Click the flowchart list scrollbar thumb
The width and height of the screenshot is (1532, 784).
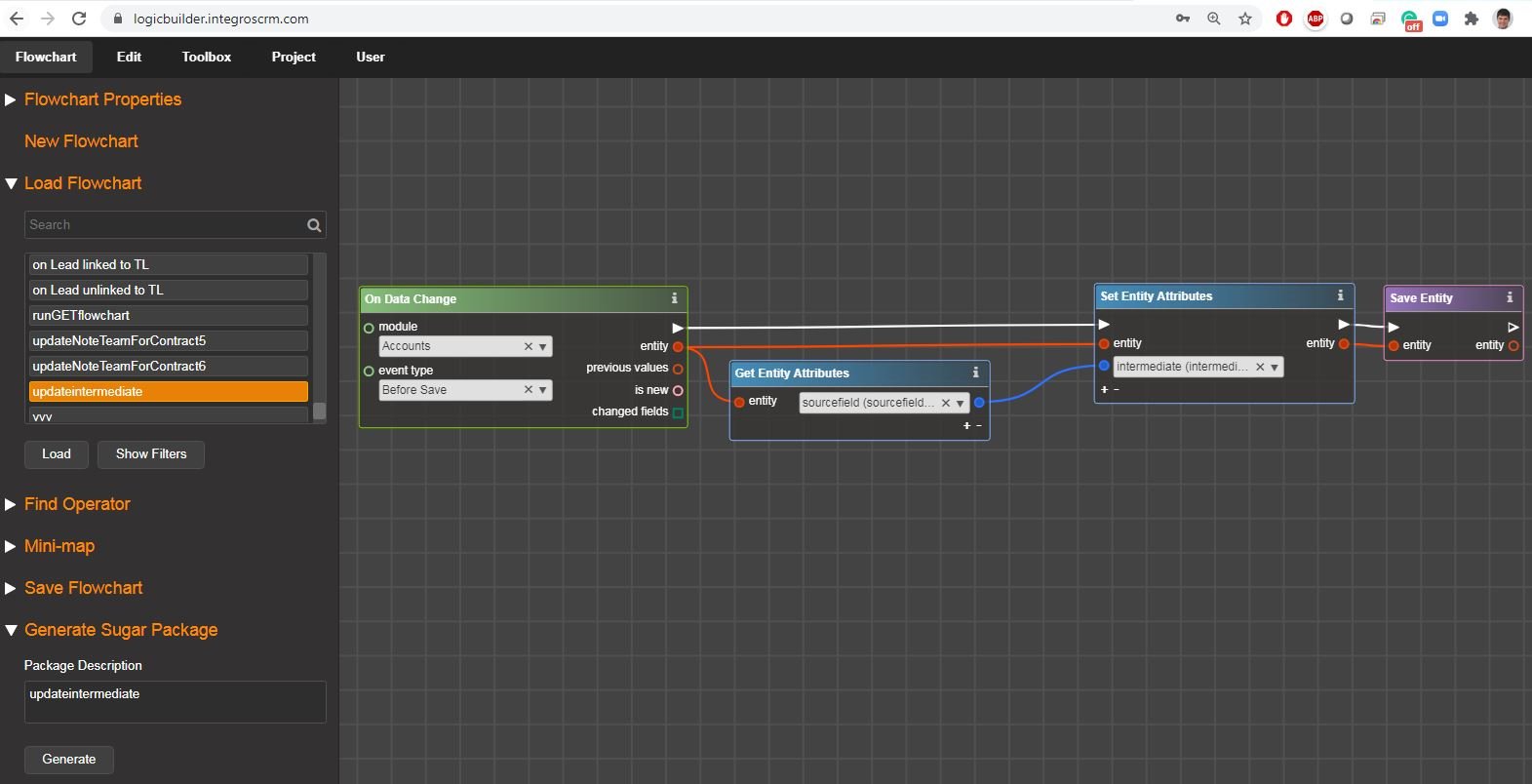click(319, 411)
